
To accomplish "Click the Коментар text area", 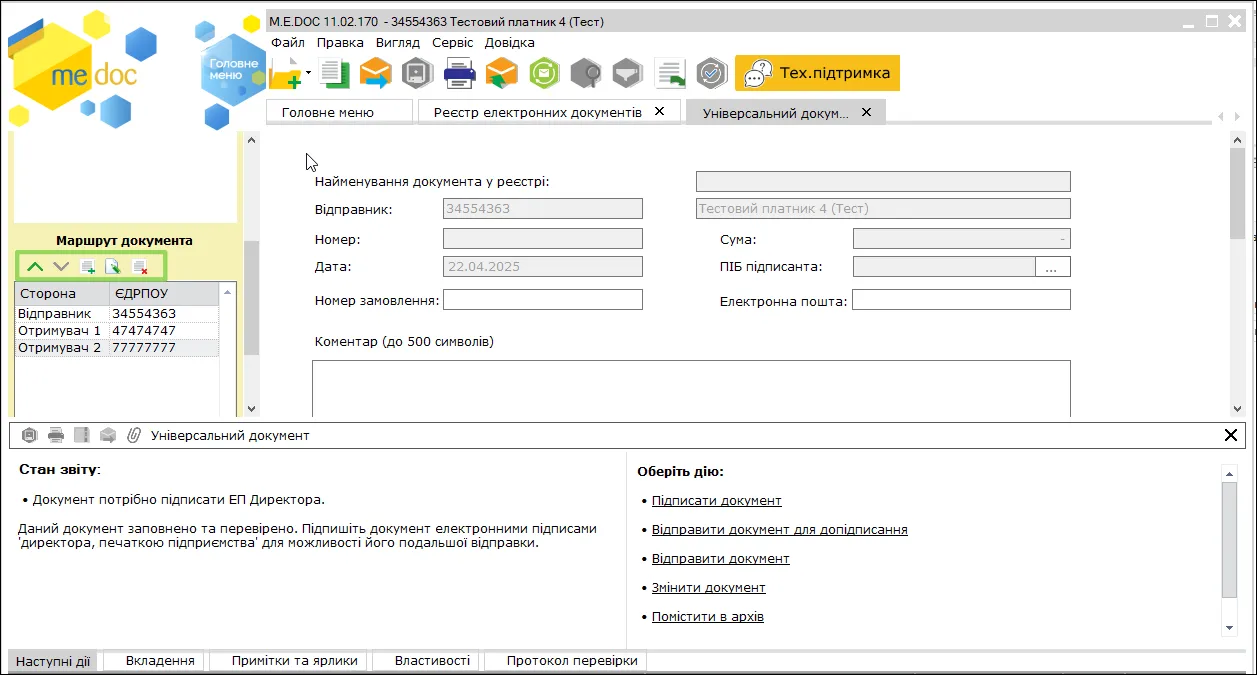I will [691, 388].
